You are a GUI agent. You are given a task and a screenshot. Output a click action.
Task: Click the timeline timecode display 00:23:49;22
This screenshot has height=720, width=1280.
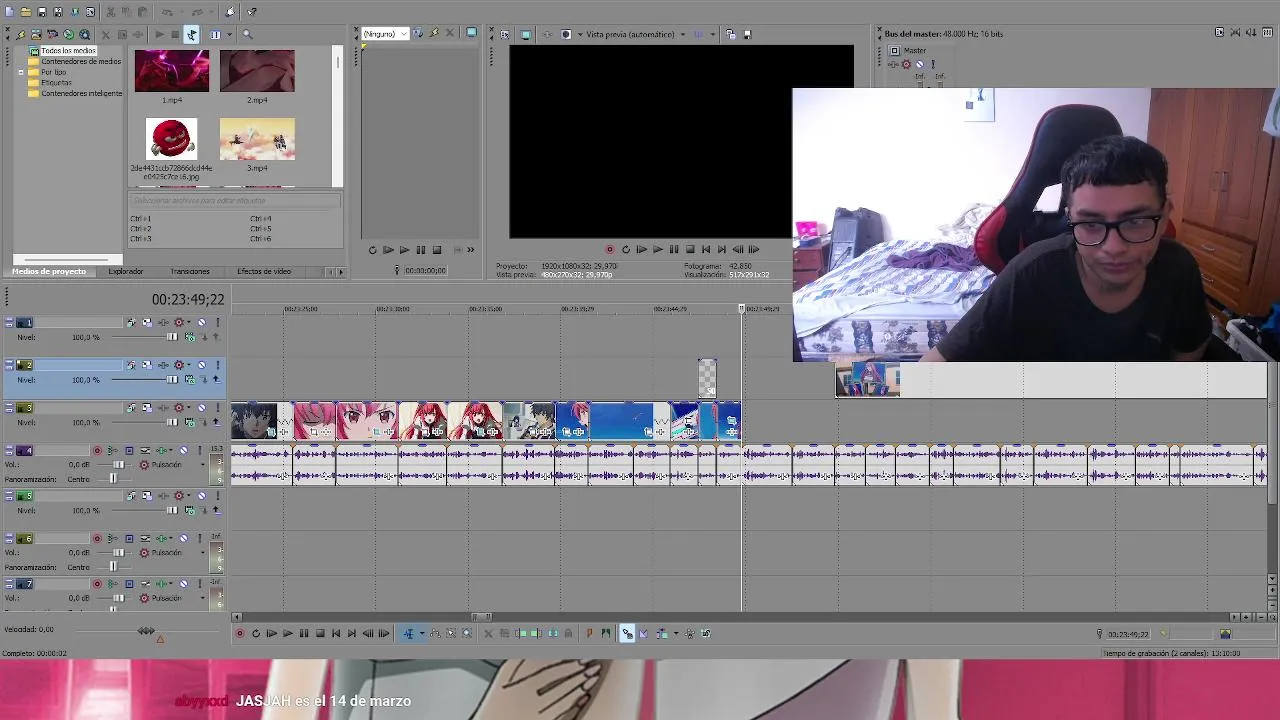tap(188, 299)
